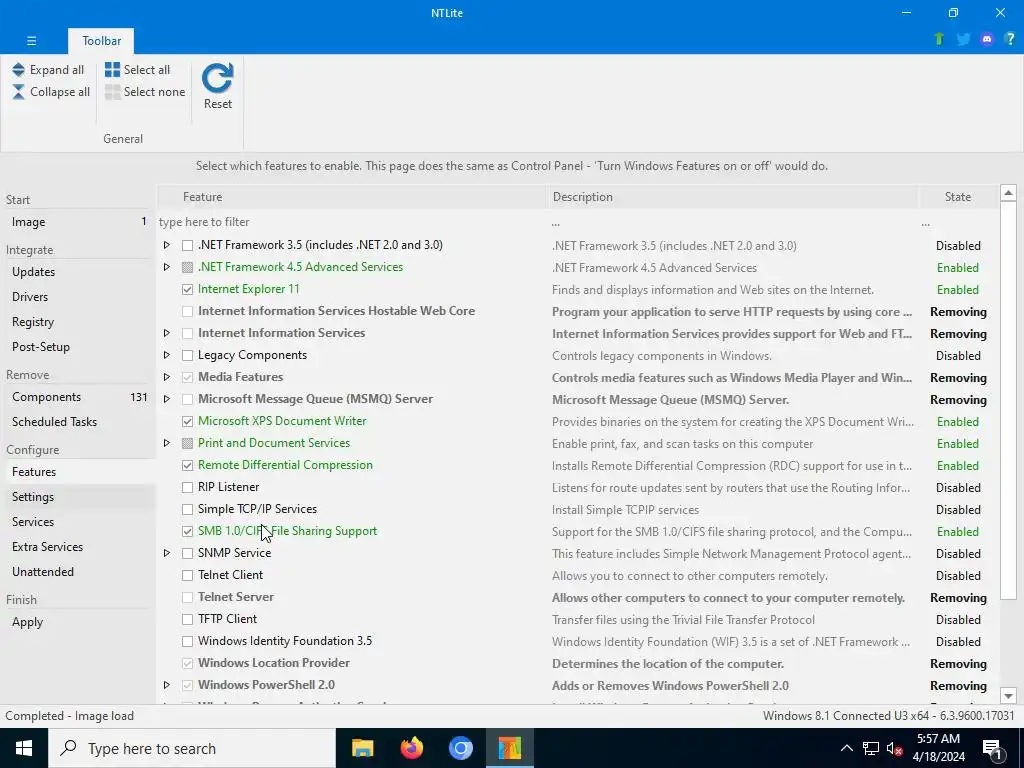Expand the SNMP Service node
1024x768 pixels.
point(167,553)
